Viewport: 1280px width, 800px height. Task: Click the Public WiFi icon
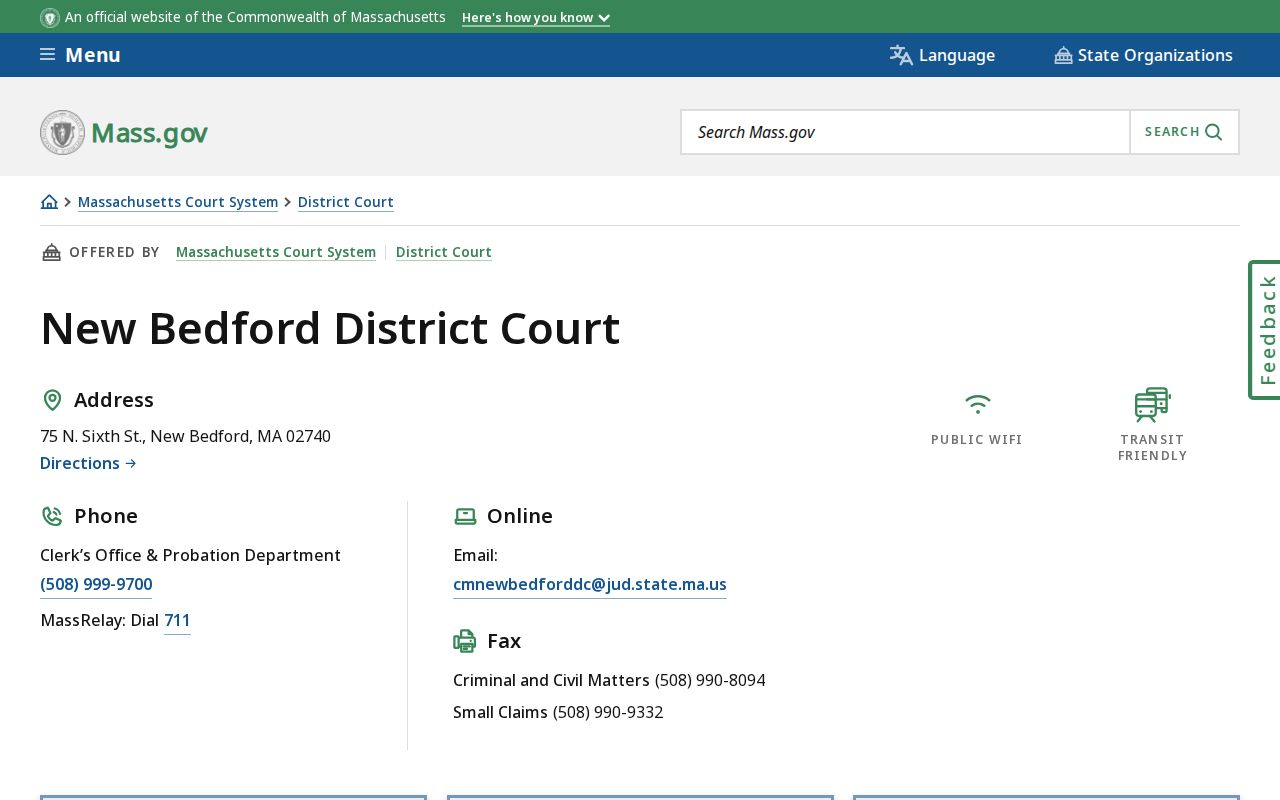tap(977, 404)
